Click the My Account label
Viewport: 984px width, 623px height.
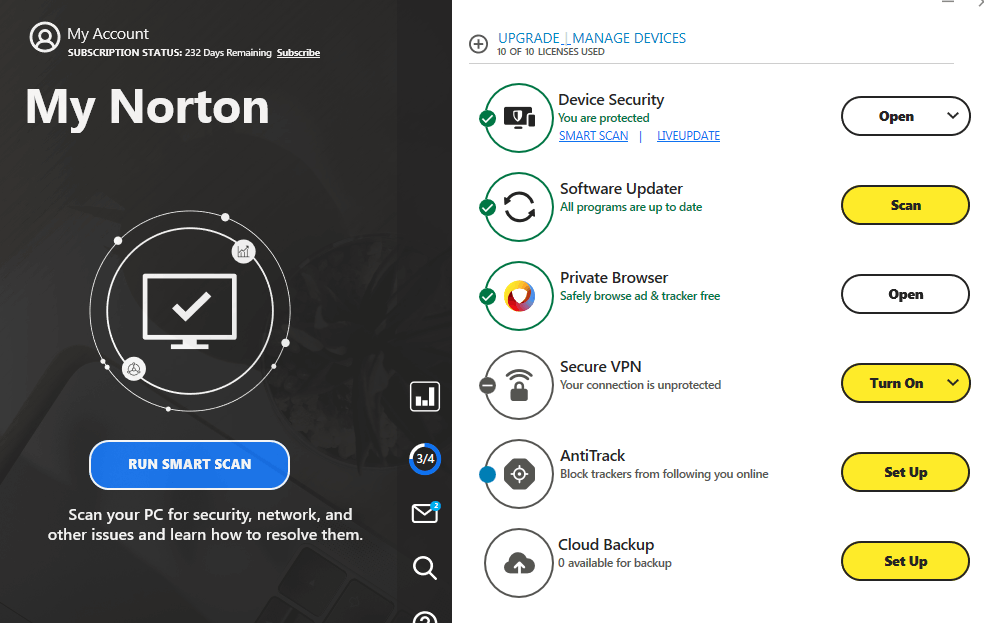point(108,34)
